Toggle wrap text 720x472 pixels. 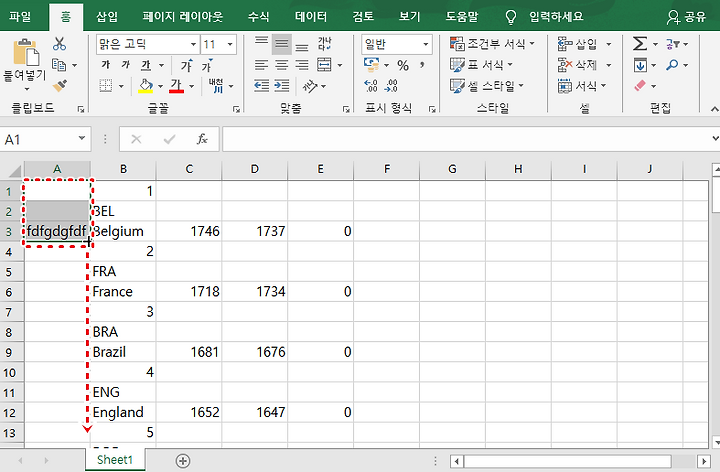click(x=324, y=44)
